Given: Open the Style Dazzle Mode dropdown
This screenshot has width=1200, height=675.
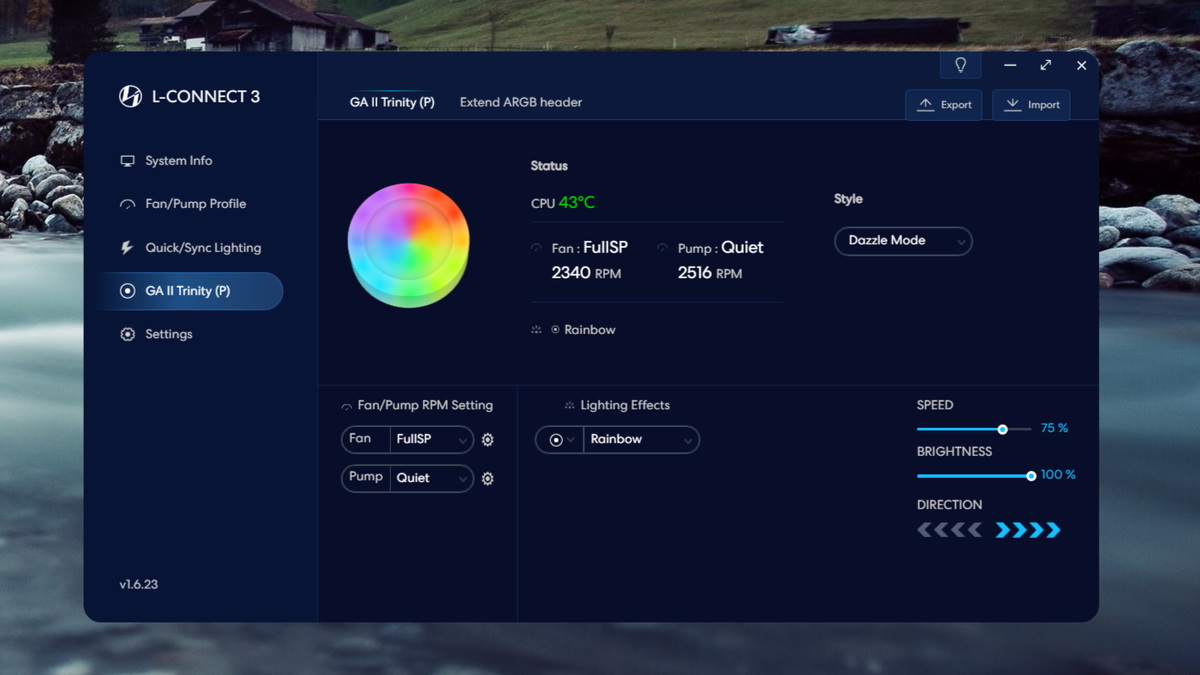Looking at the screenshot, I should (903, 241).
